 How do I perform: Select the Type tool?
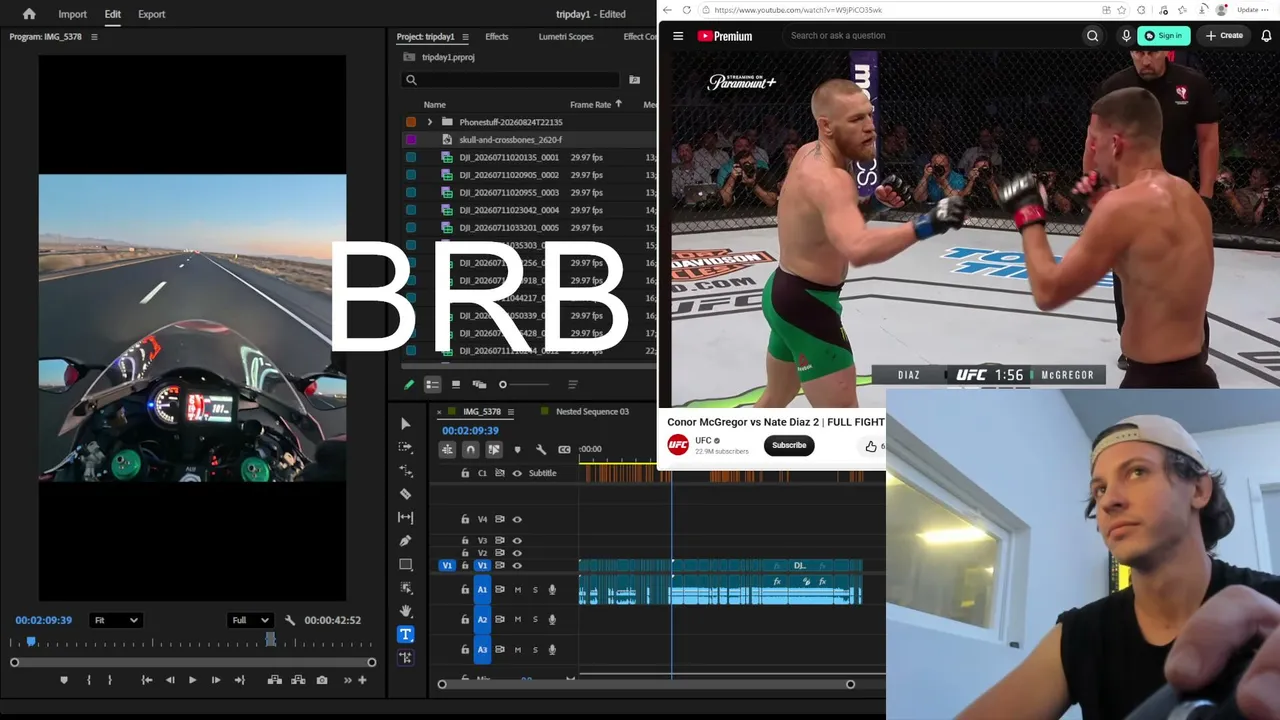tap(405, 634)
